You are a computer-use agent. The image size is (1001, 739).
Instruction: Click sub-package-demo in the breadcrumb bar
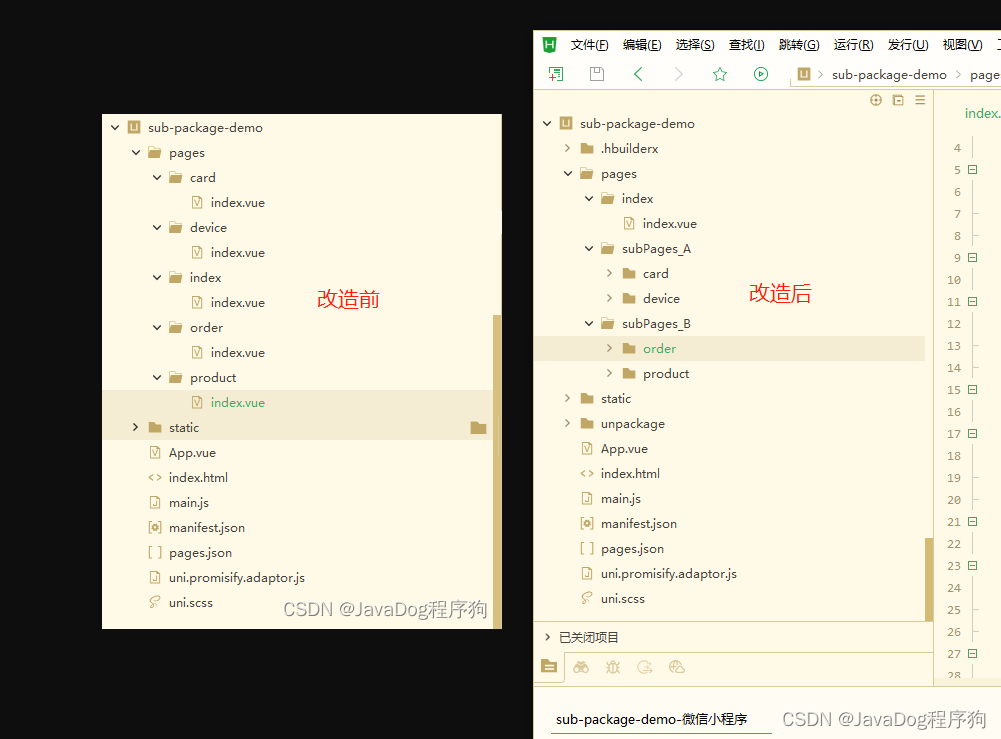(888, 74)
